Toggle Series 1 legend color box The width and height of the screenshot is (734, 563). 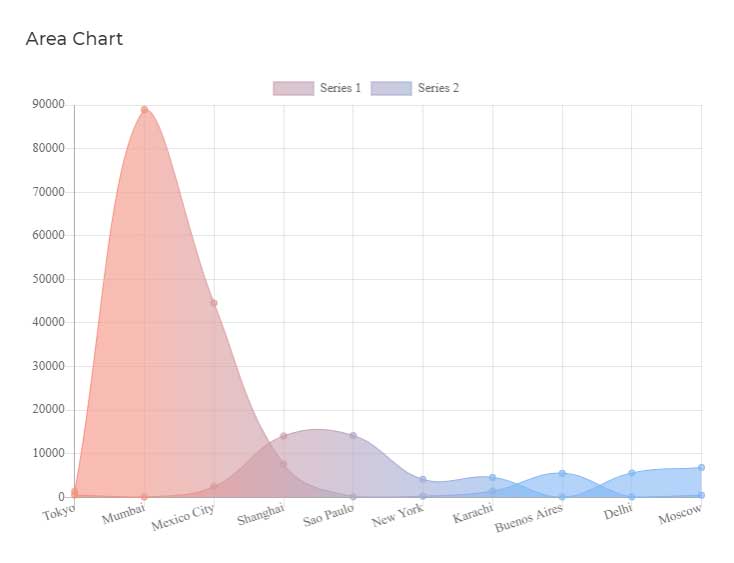tap(293, 88)
